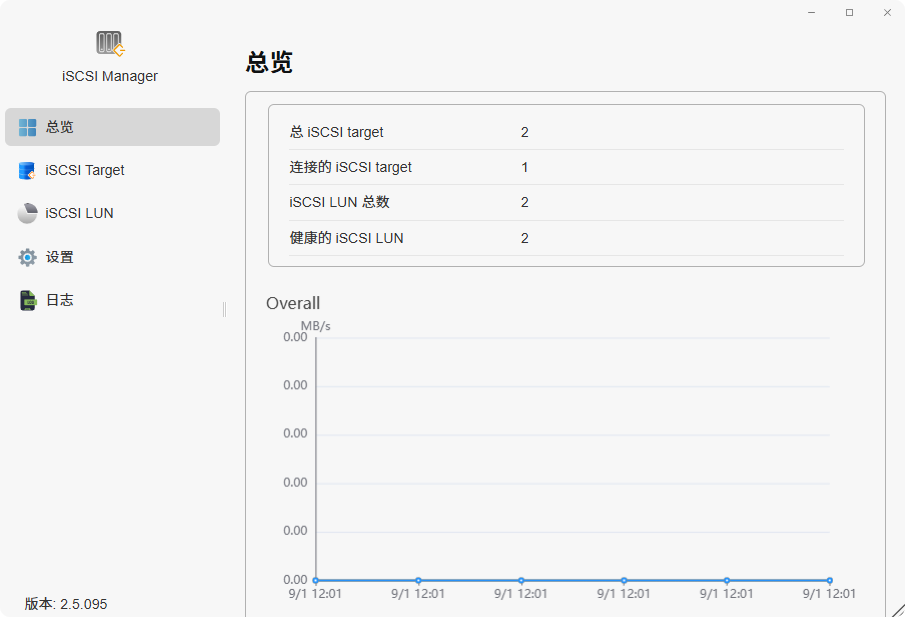
Task: Open settings via the 设置 gear icon
Action: (26, 256)
